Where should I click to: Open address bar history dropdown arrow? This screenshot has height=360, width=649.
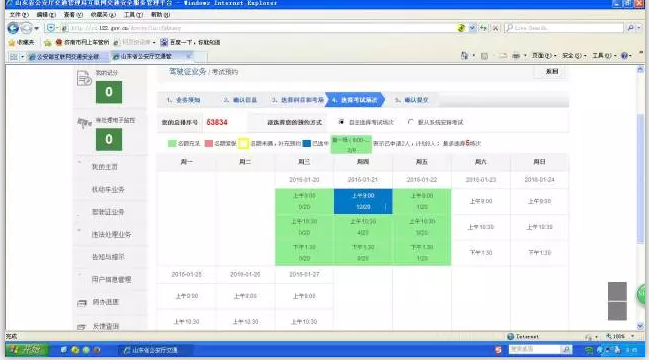coord(472,28)
